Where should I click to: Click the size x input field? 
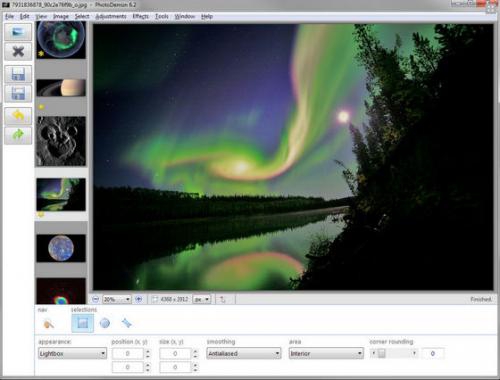175,353
